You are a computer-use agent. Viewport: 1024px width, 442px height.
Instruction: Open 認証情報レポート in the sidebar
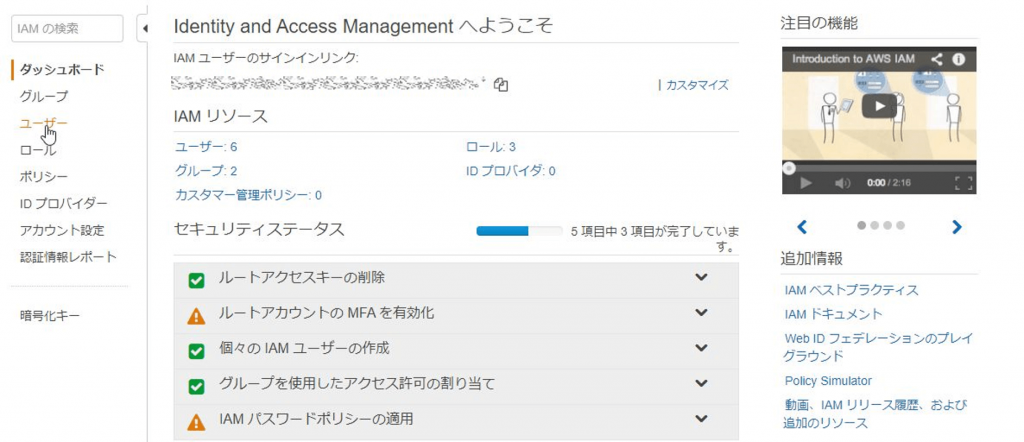[x=68, y=257]
